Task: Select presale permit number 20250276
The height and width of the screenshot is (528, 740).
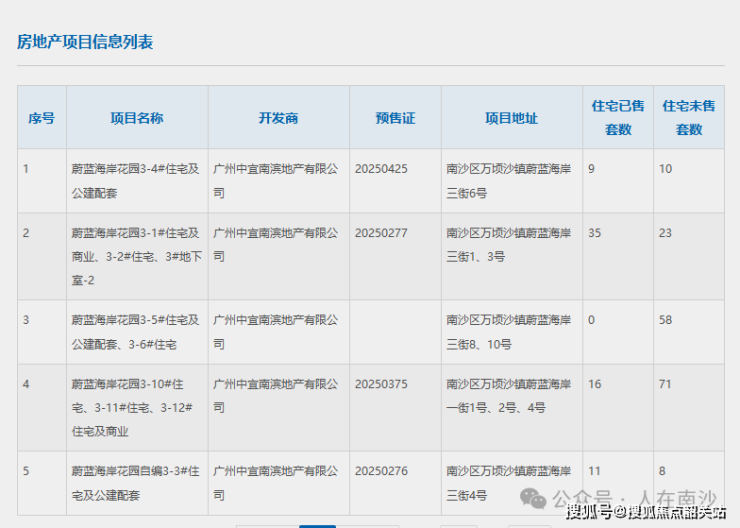Action: 381,470
